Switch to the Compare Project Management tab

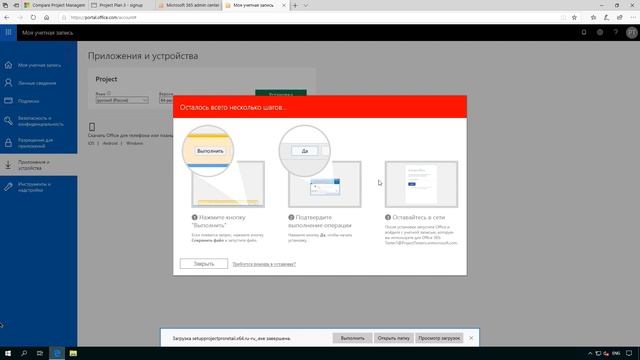55,5
